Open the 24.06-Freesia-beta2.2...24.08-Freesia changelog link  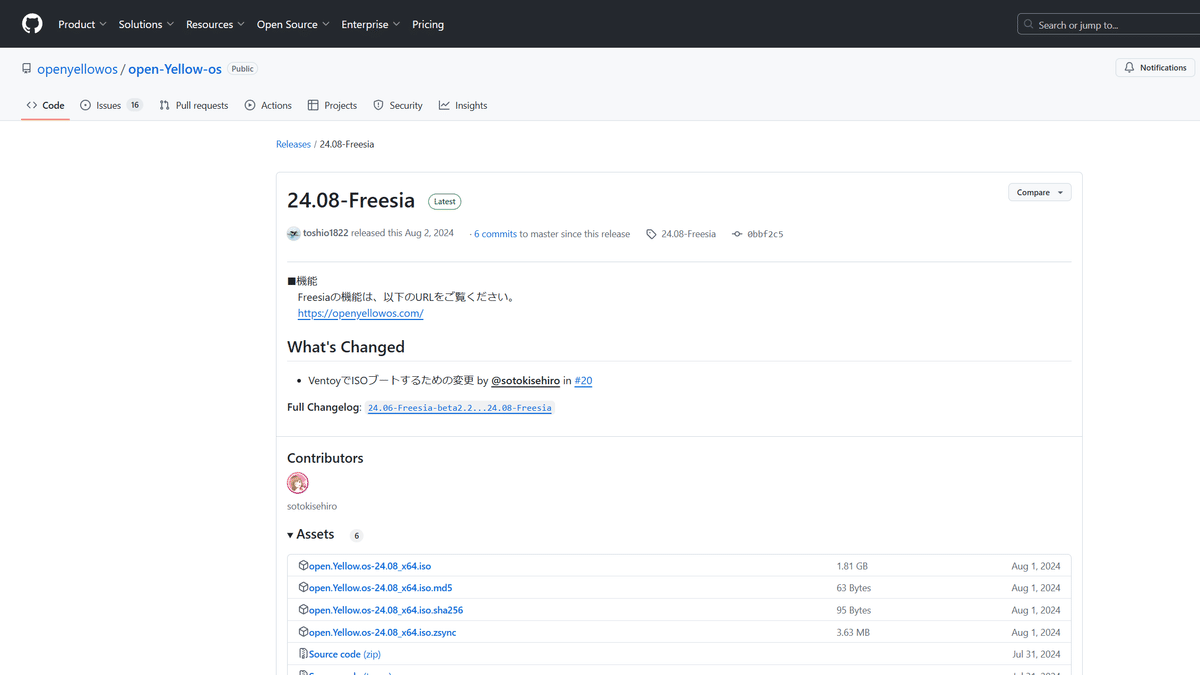click(x=459, y=408)
